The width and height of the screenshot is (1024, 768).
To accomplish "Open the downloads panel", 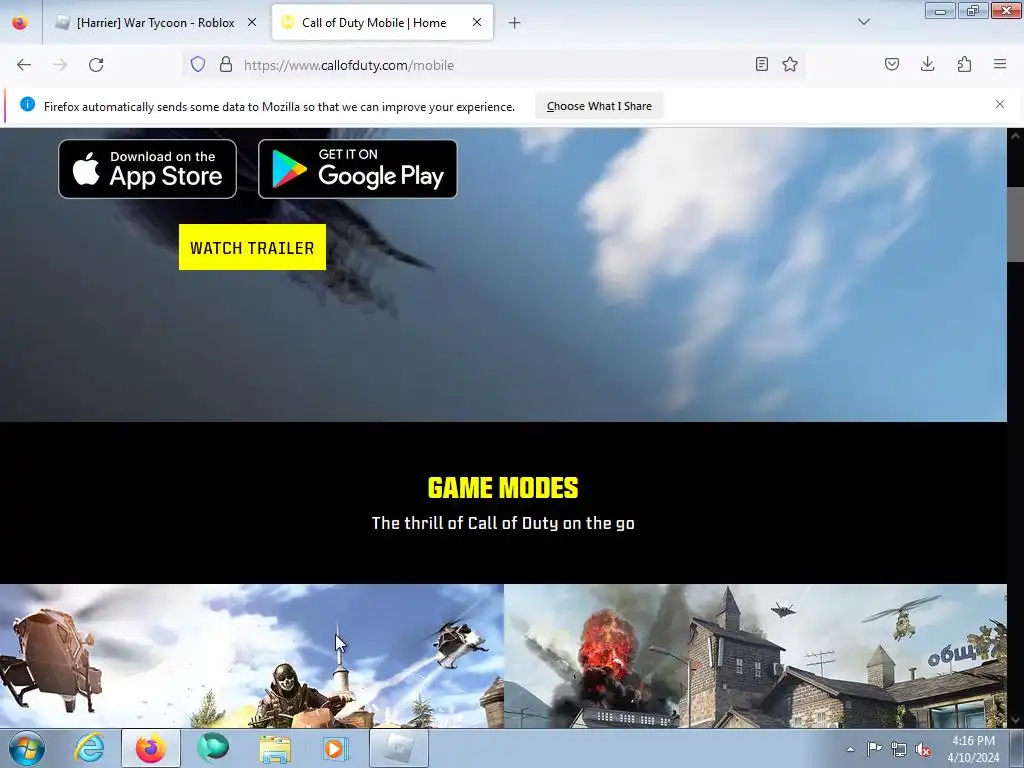I will pyautogui.click(x=927, y=64).
